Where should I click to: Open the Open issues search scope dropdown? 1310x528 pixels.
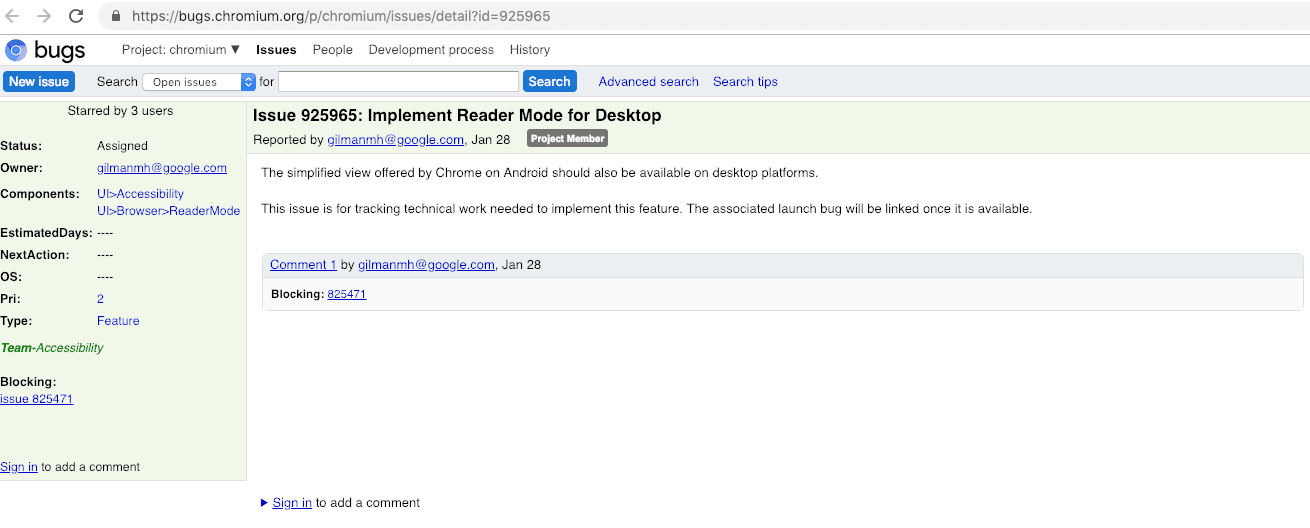click(199, 82)
